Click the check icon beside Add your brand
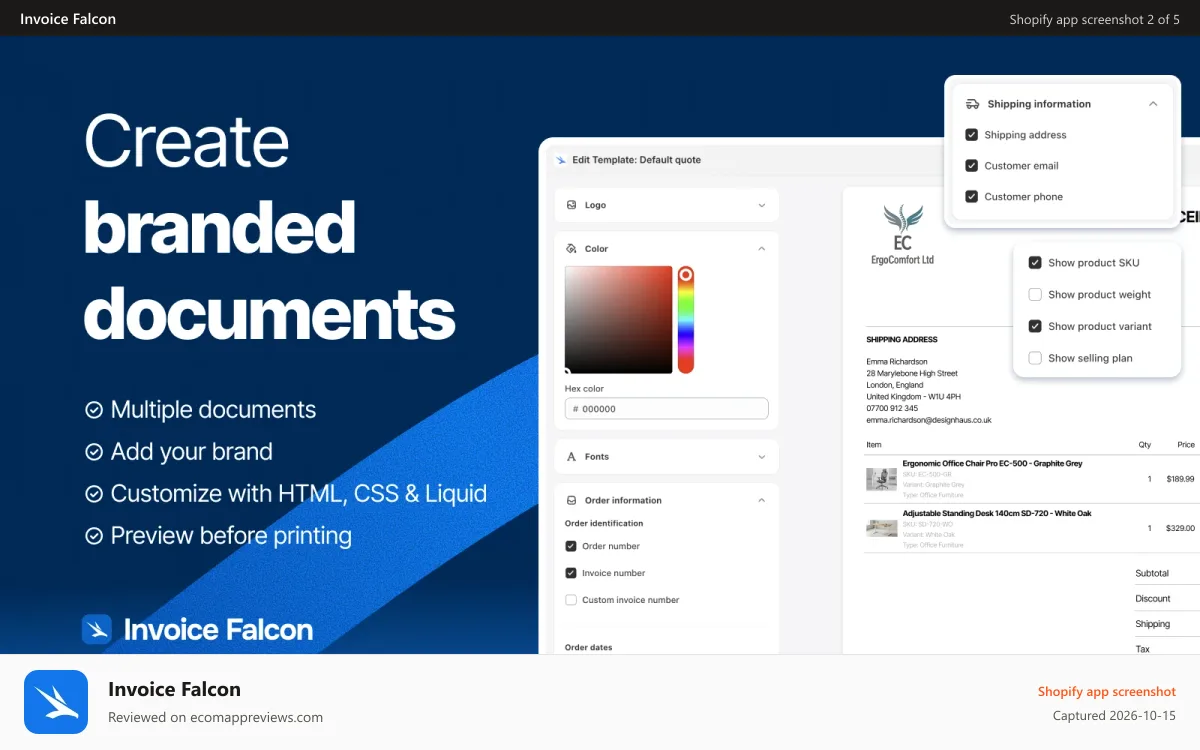 [x=94, y=452]
